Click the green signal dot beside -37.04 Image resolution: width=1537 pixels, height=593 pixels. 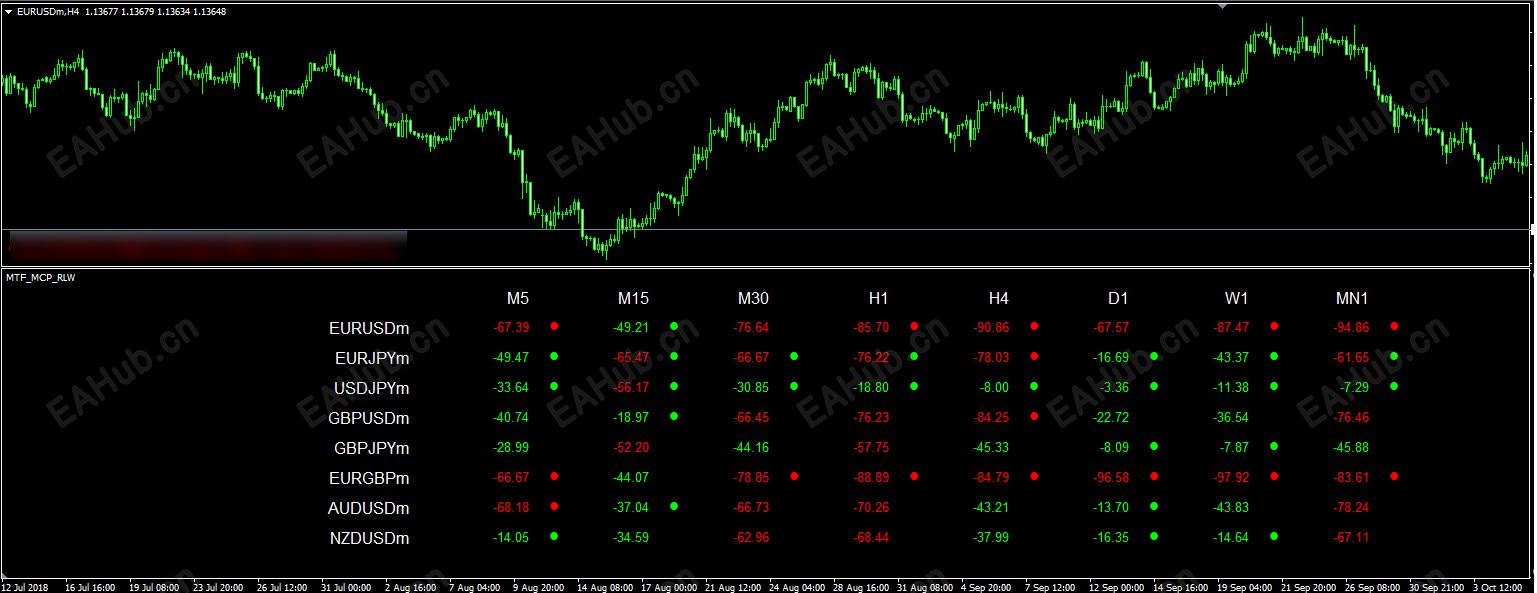point(674,506)
